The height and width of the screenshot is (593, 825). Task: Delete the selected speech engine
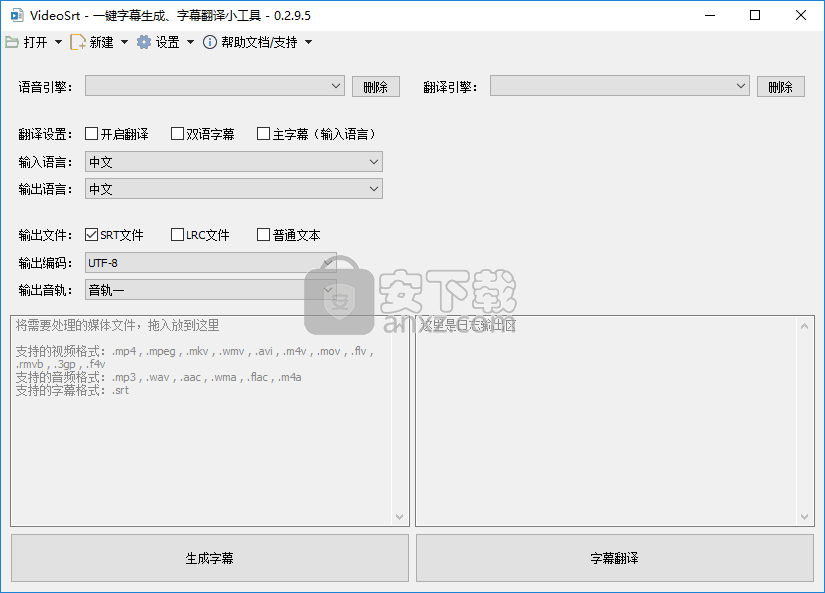pos(376,87)
